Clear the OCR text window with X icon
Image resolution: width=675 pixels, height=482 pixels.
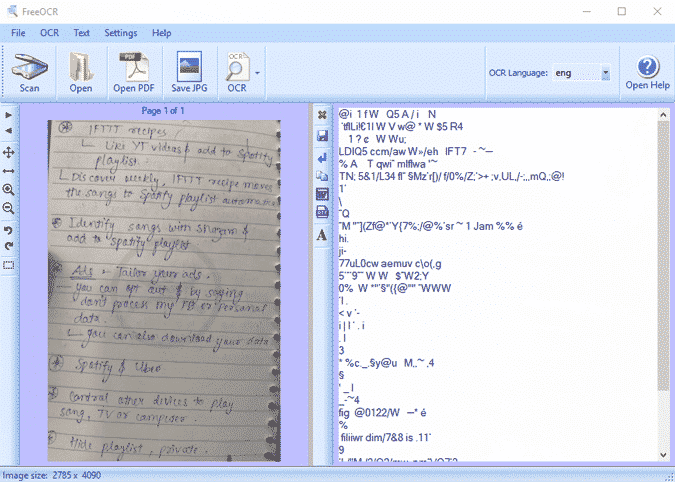[322, 115]
